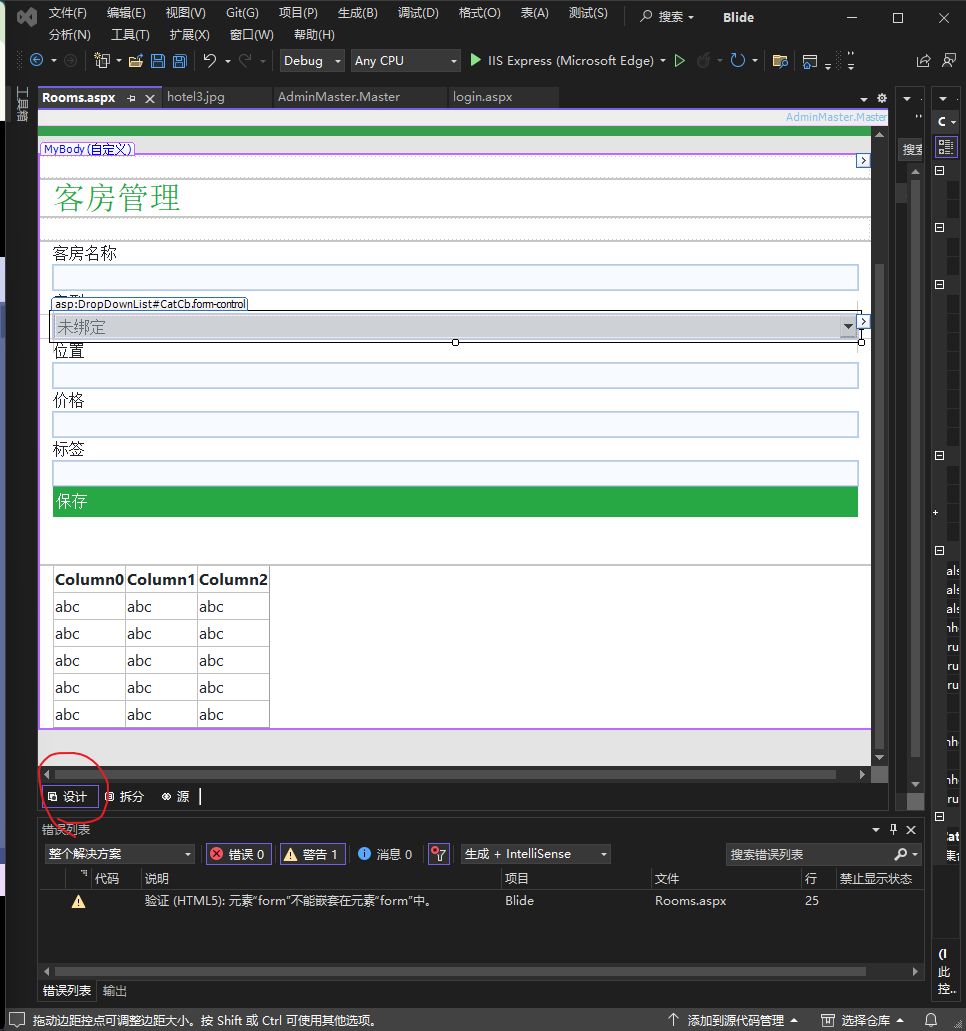This screenshot has height=1031, width=966.
Task: Click the open file folder icon
Action: tap(135, 61)
